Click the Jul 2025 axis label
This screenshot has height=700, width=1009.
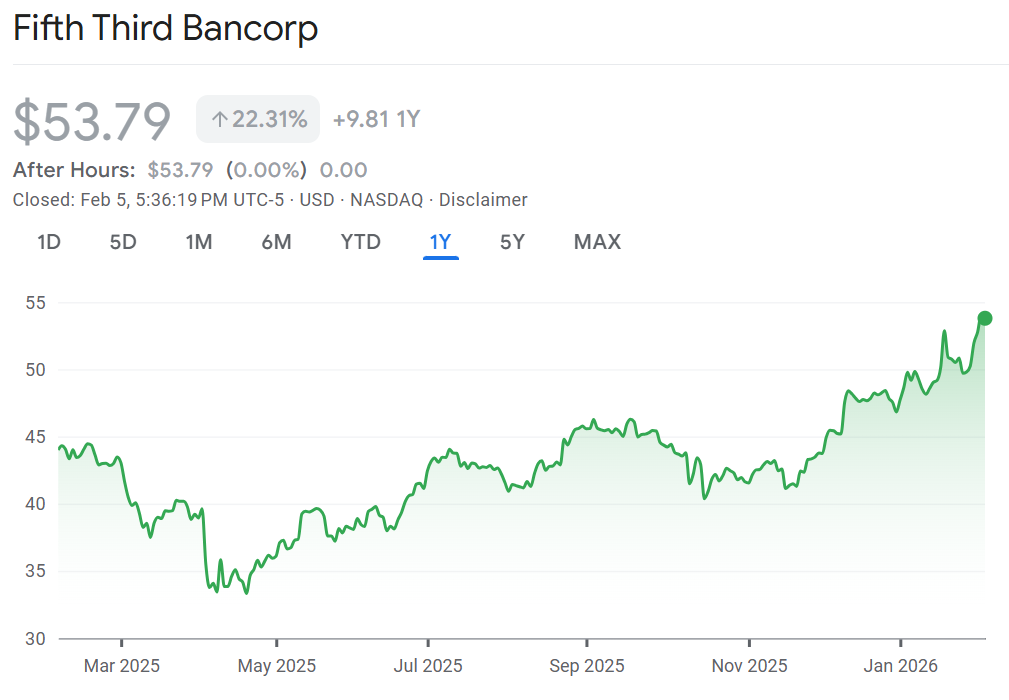tap(428, 665)
